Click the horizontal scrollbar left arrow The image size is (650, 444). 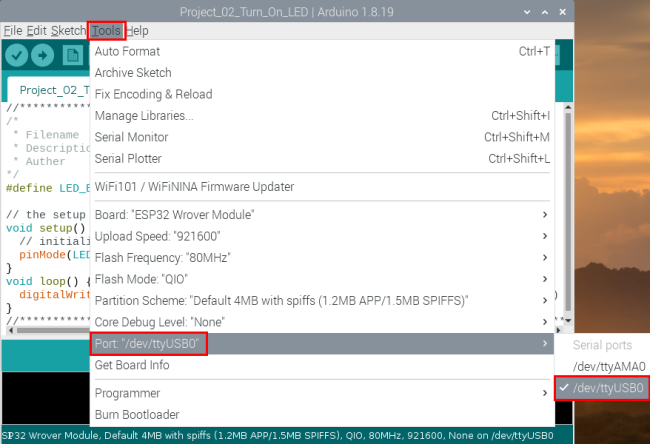click(10, 330)
